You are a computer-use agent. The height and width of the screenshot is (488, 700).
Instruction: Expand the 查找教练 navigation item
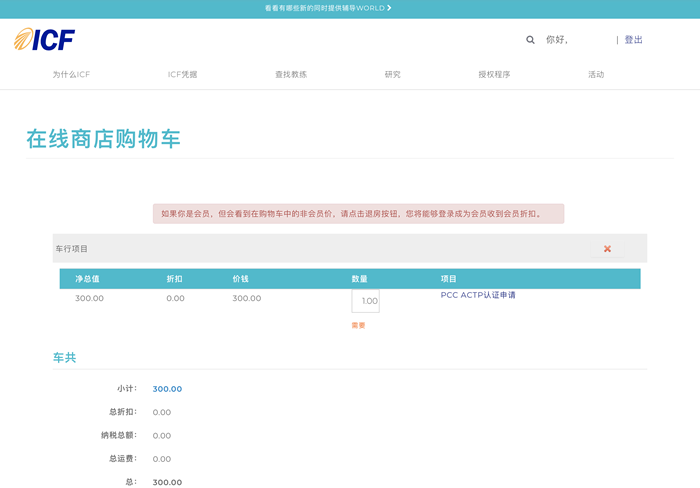pyautogui.click(x=291, y=75)
